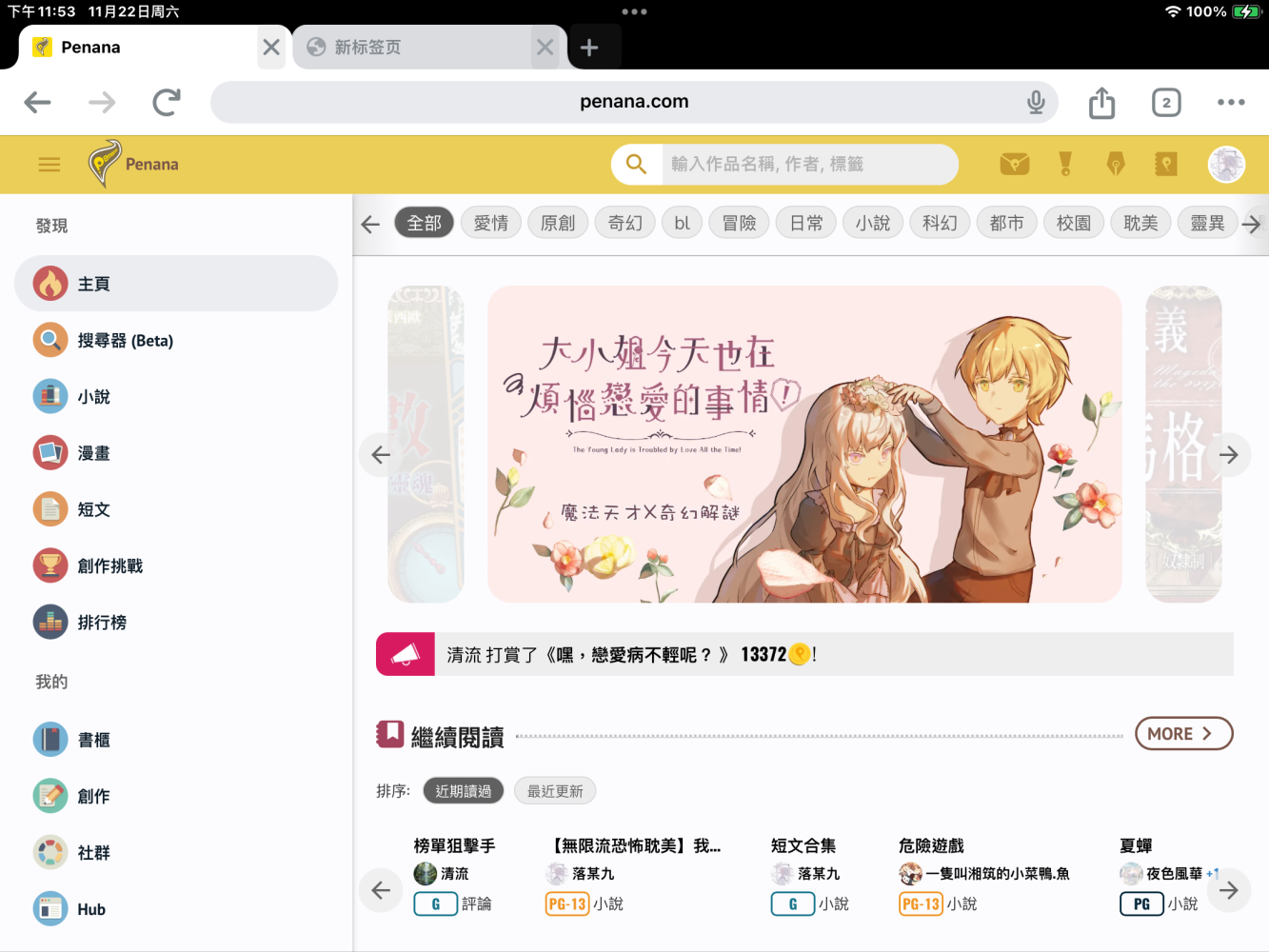Viewport: 1269px width, 952px height.
Task: Select the 冒險 category tag
Action: click(x=740, y=223)
